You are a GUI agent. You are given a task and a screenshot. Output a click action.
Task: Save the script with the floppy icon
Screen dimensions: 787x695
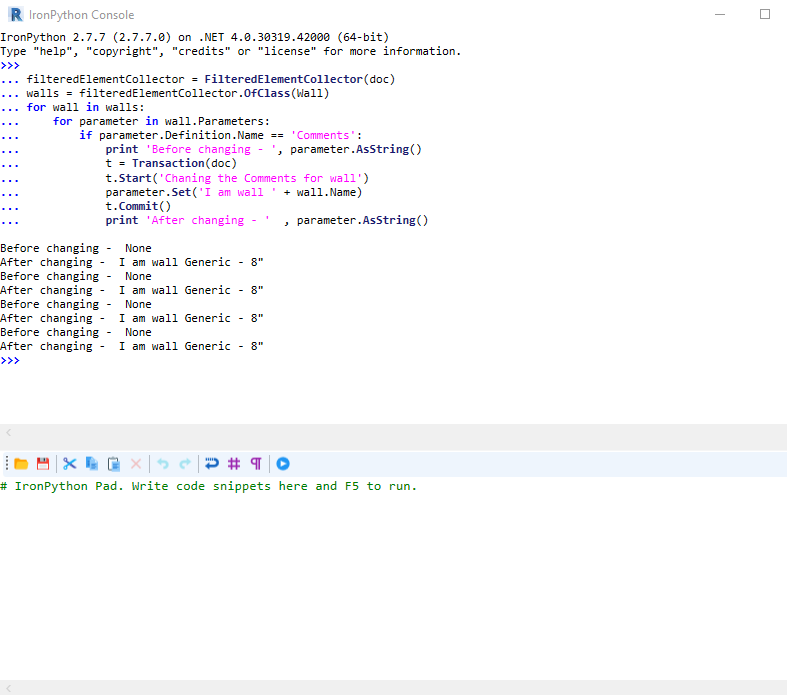click(x=43, y=464)
